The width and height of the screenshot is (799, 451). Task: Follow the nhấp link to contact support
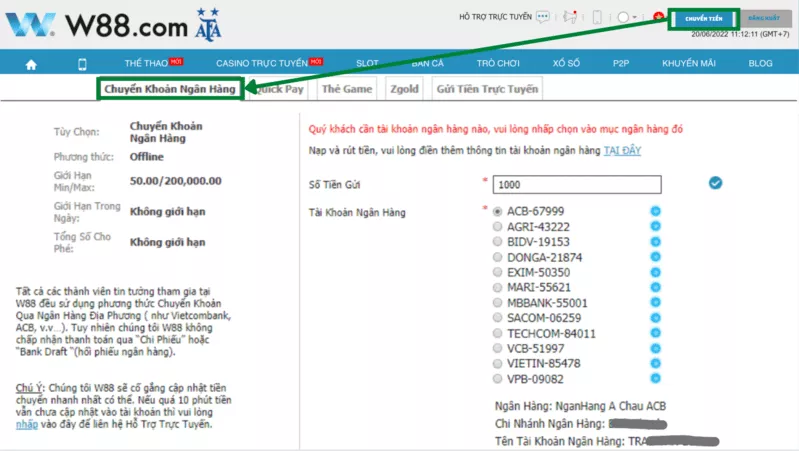coord(26,424)
